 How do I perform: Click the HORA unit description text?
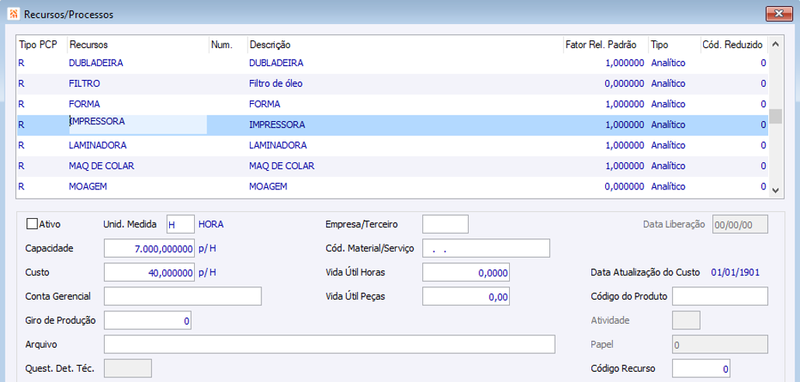211,224
